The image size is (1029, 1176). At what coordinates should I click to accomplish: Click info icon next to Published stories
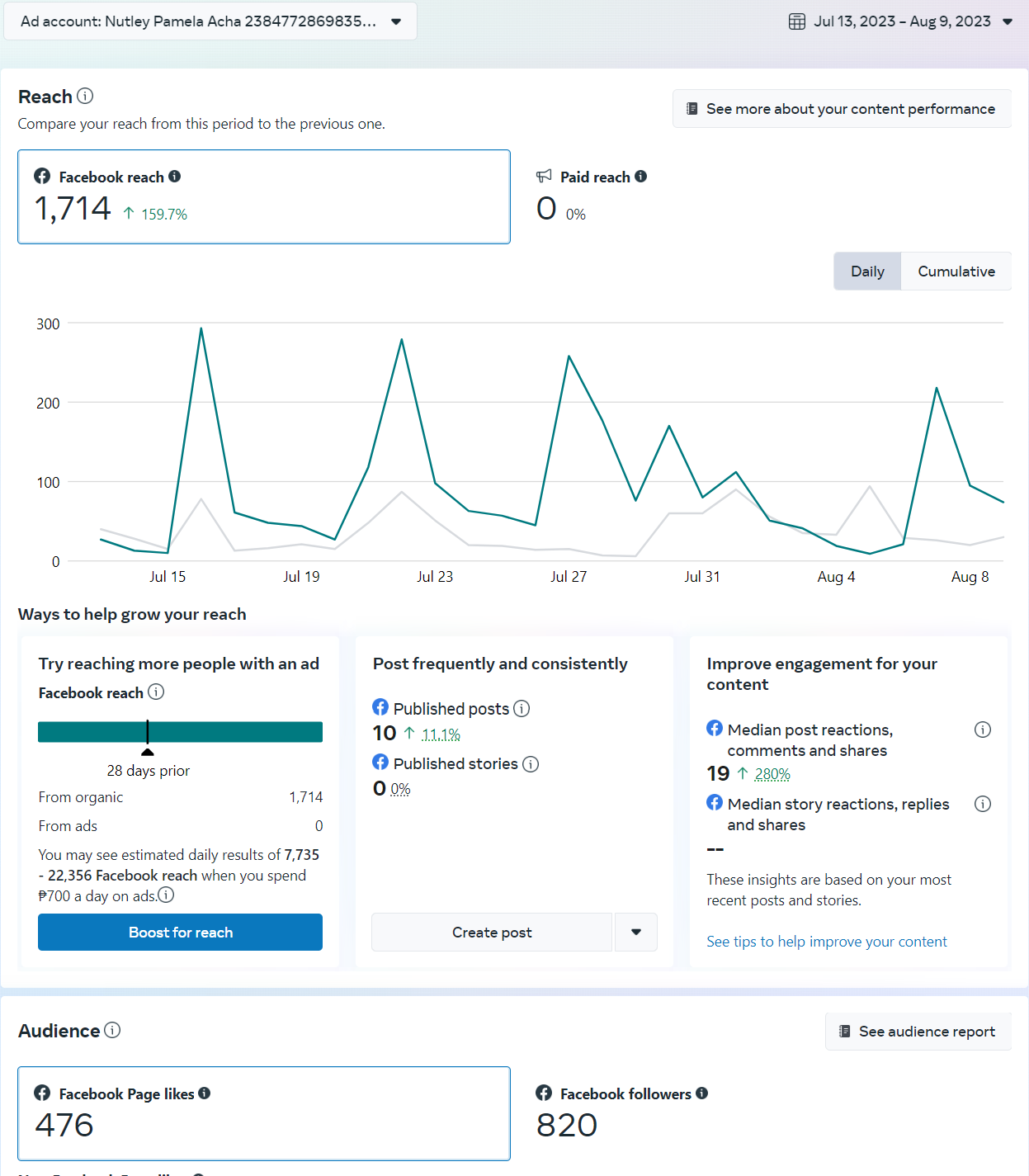click(531, 764)
